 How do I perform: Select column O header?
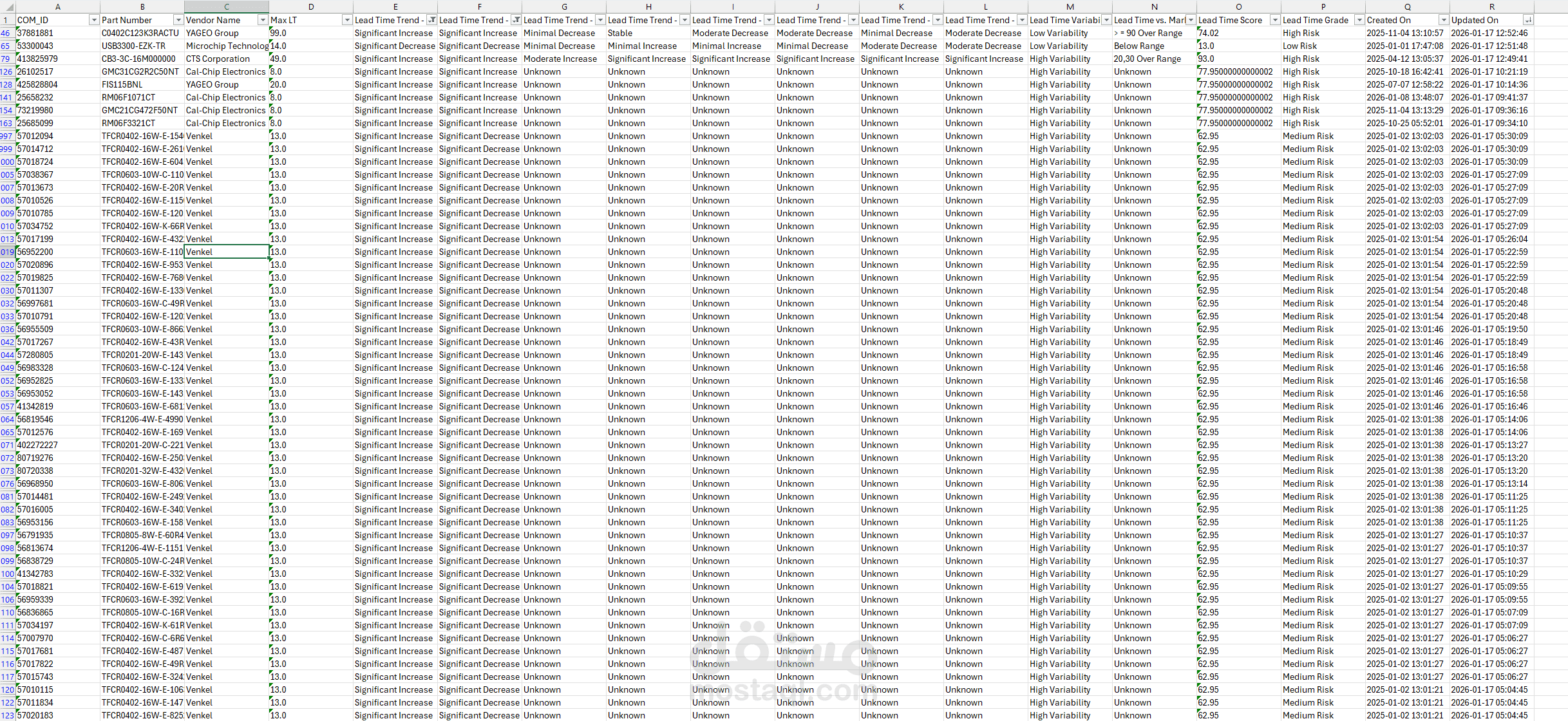pos(1238,7)
